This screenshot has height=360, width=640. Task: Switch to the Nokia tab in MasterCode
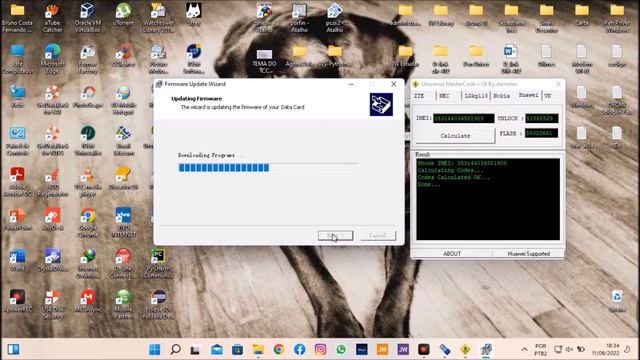pos(502,96)
